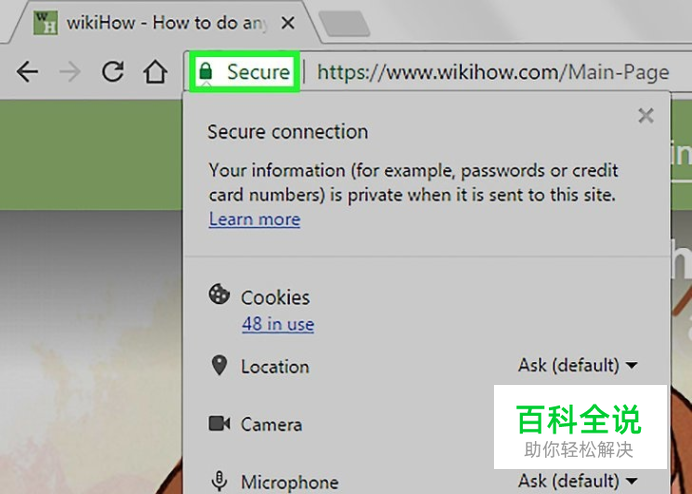Click the green padlock icon
Image resolution: width=692 pixels, height=494 pixels.
pos(205,71)
